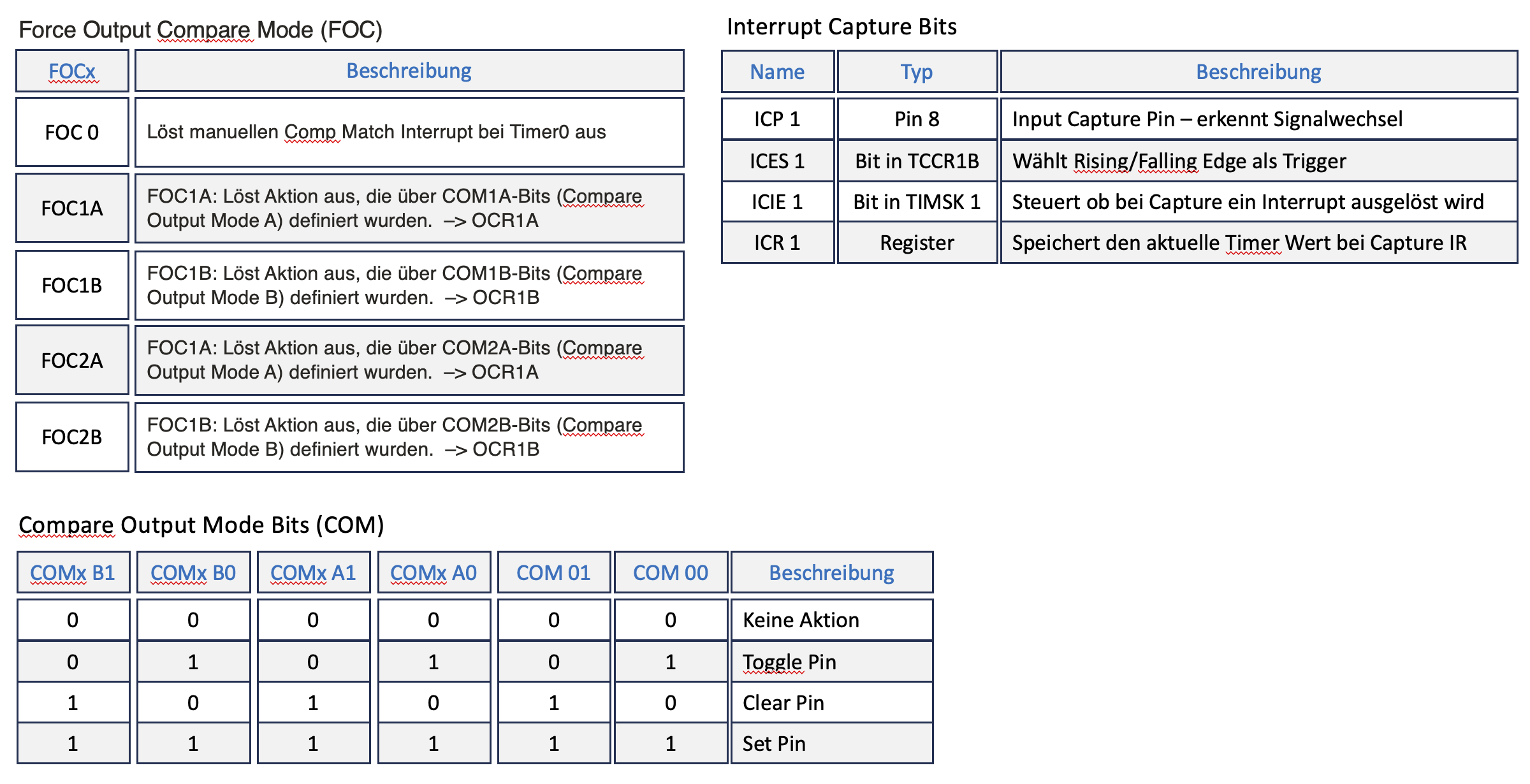Select the "Register" type cell

click(x=917, y=243)
